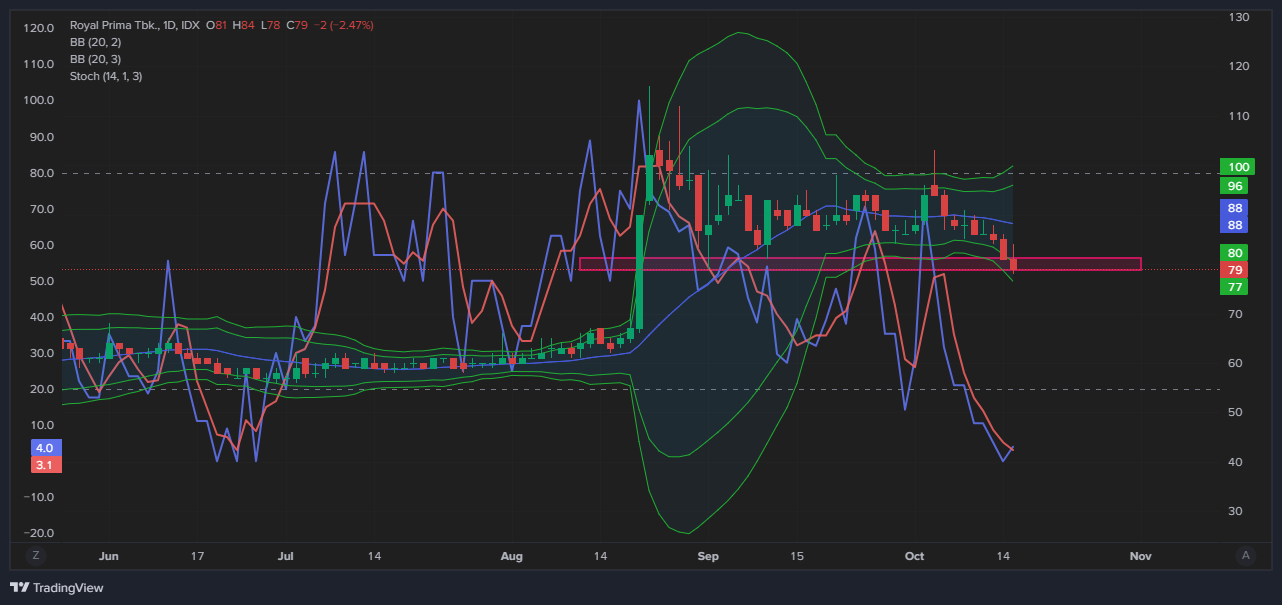Screen dimensions: 1282x605
Task: Click the green 80 price label
Action: pyautogui.click(x=1235, y=253)
